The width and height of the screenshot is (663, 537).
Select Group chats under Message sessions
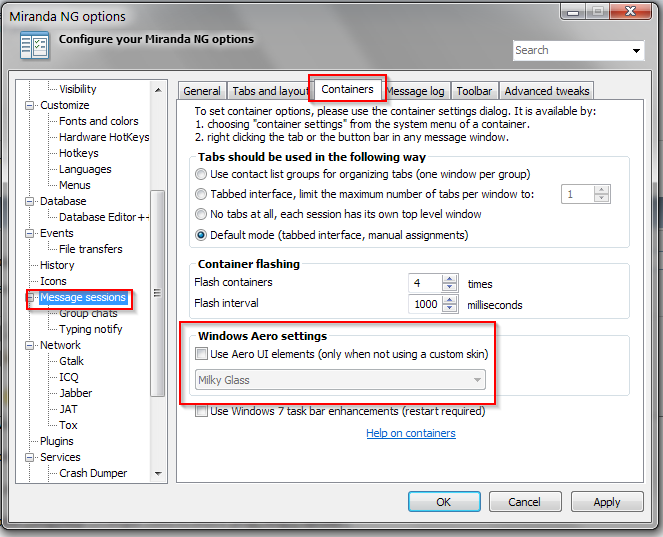88,313
